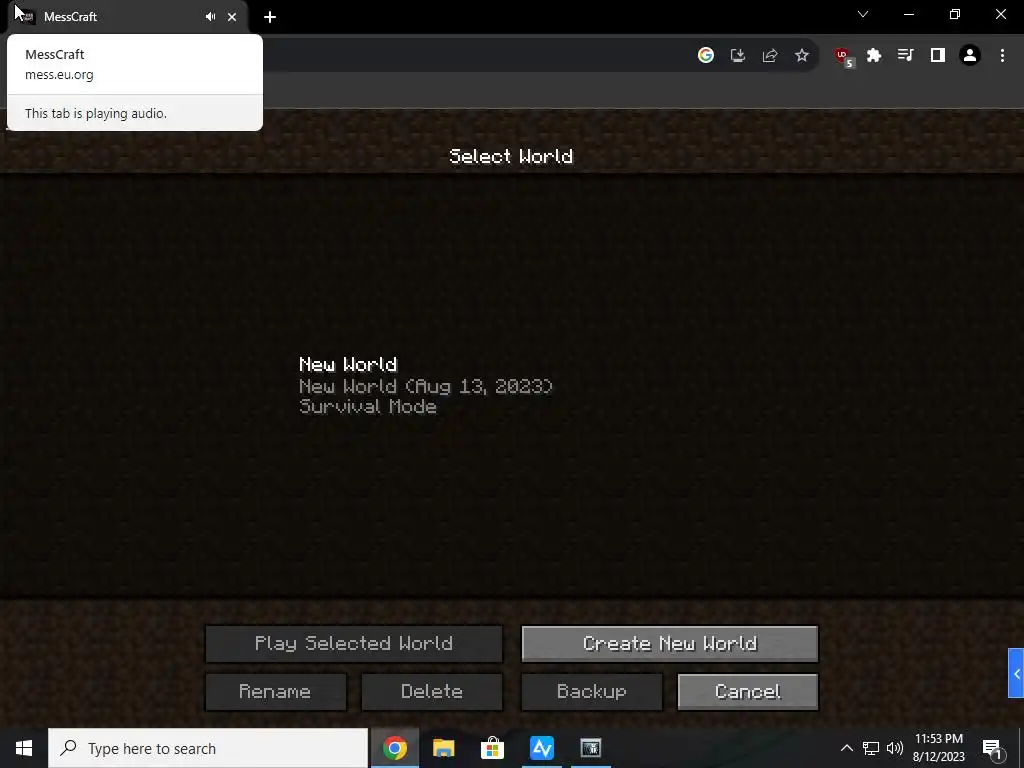Click the Google icon in address bar

(x=705, y=56)
